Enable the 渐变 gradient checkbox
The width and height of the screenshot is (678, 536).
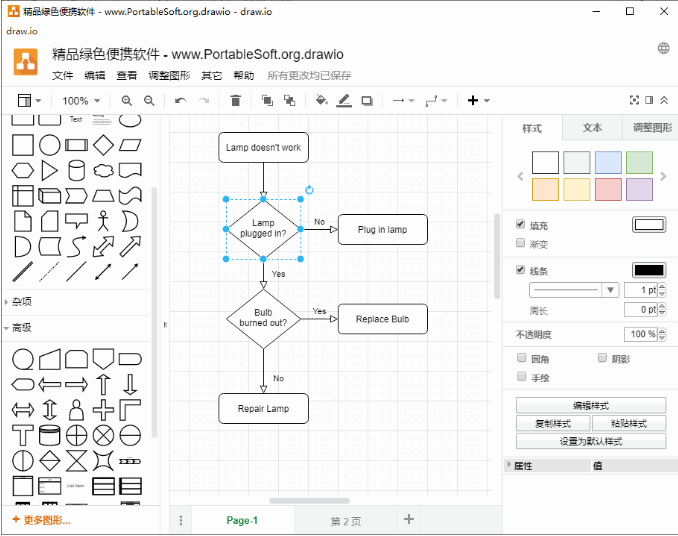tap(521, 242)
